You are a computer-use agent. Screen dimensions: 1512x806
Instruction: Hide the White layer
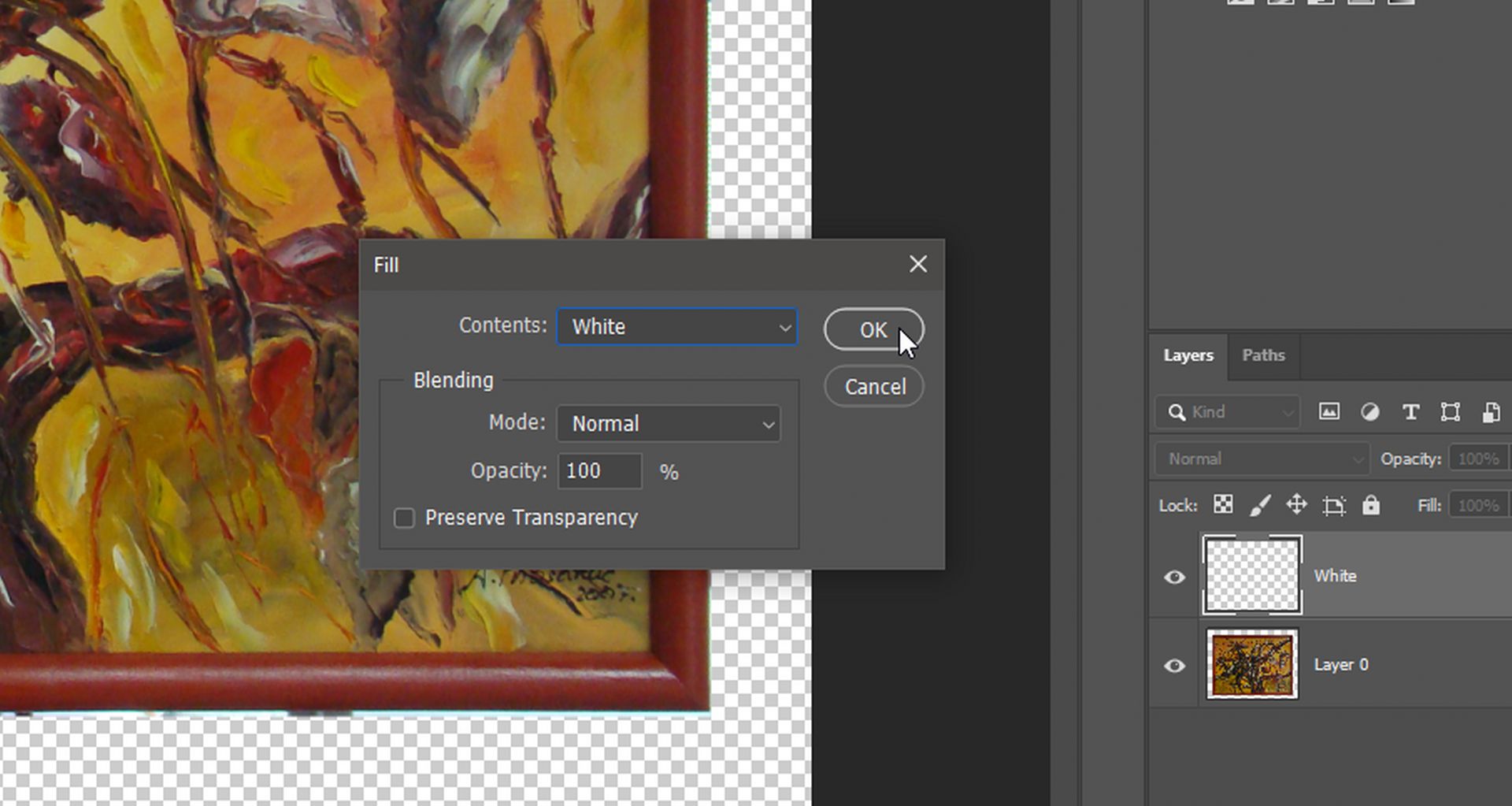tap(1174, 577)
